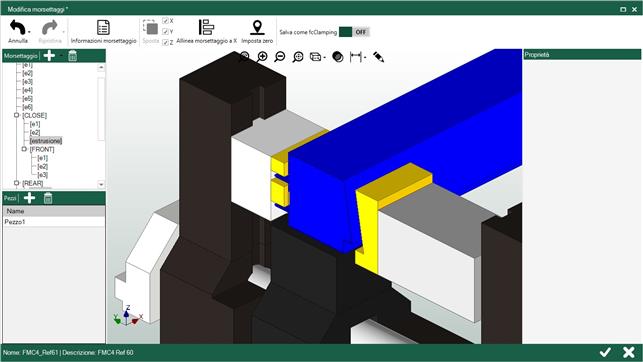Click the Annulla undo arrow icon
Viewport: 643px width, 362px height.
click(17, 28)
